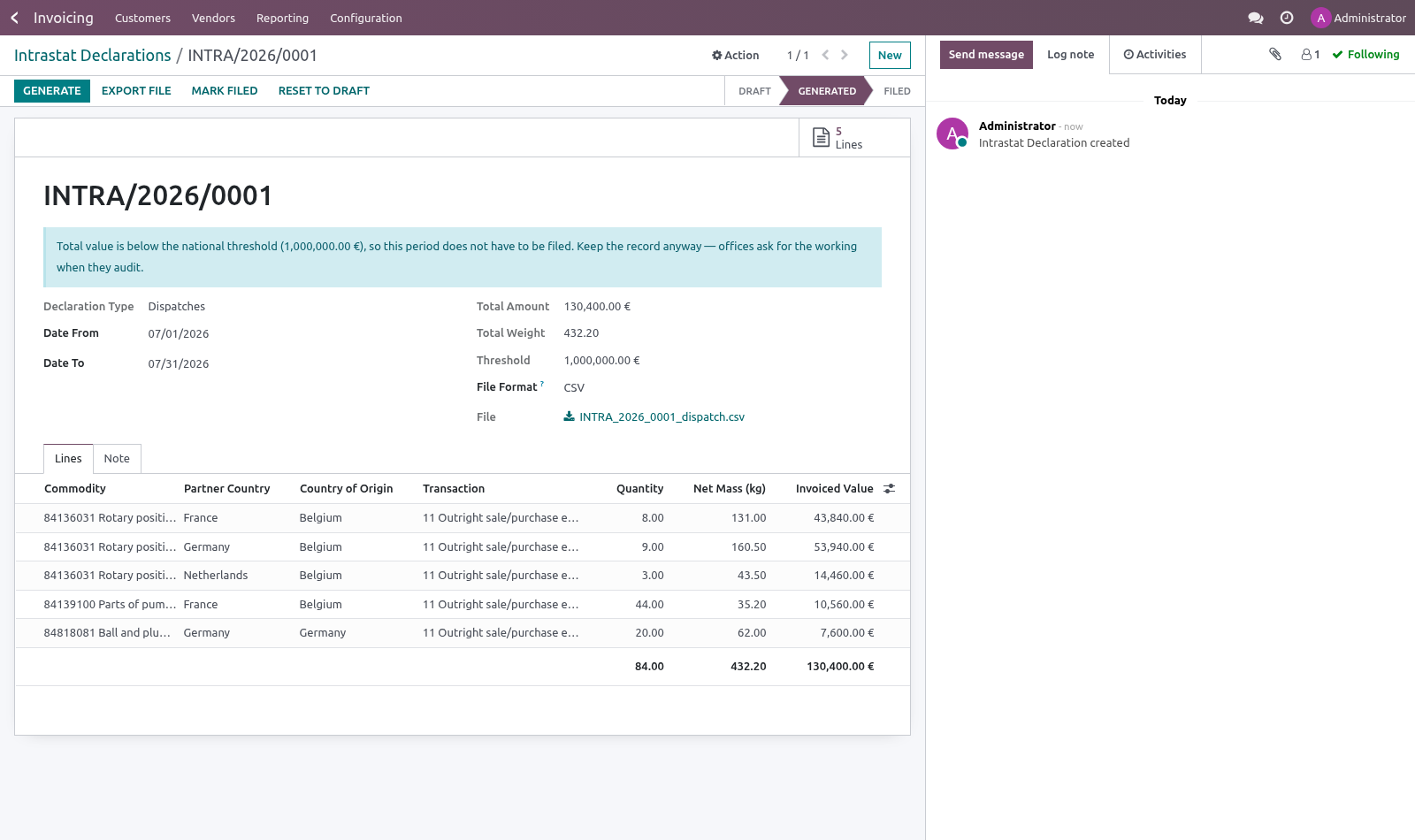Go back using the arrow beside Invoicing
The height and width of the screenshot is (840, 1415).
click(14, 18)
